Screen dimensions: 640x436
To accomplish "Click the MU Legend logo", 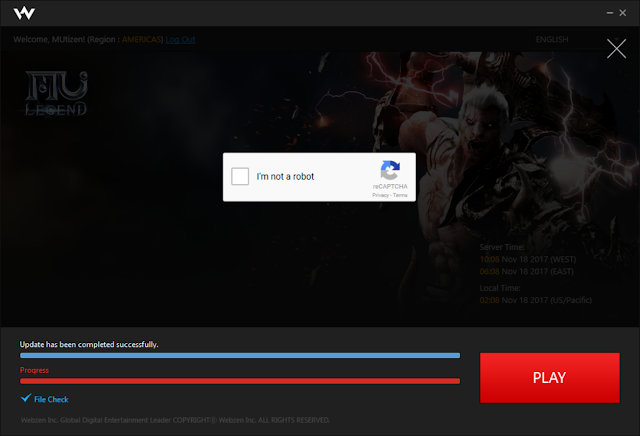I will [x=56, y=93].
